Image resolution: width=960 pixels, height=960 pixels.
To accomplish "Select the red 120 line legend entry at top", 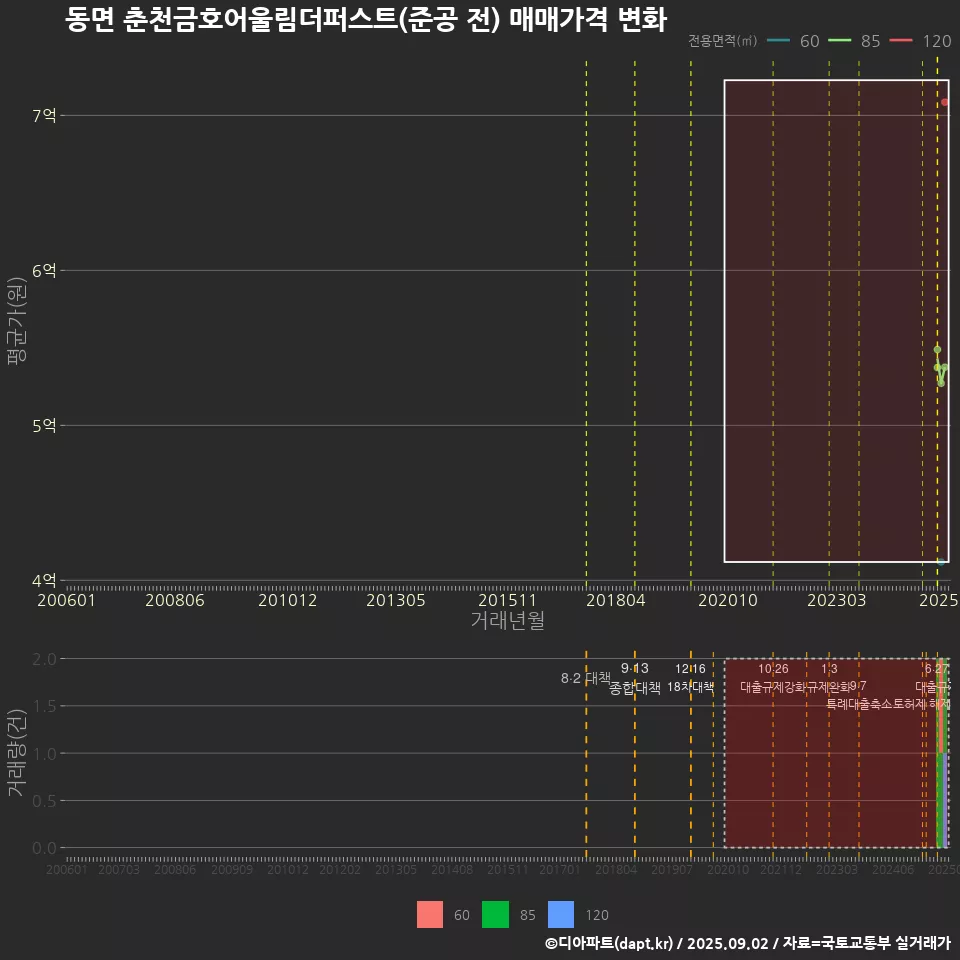I will pyautogui.click(x=920, y=41).
